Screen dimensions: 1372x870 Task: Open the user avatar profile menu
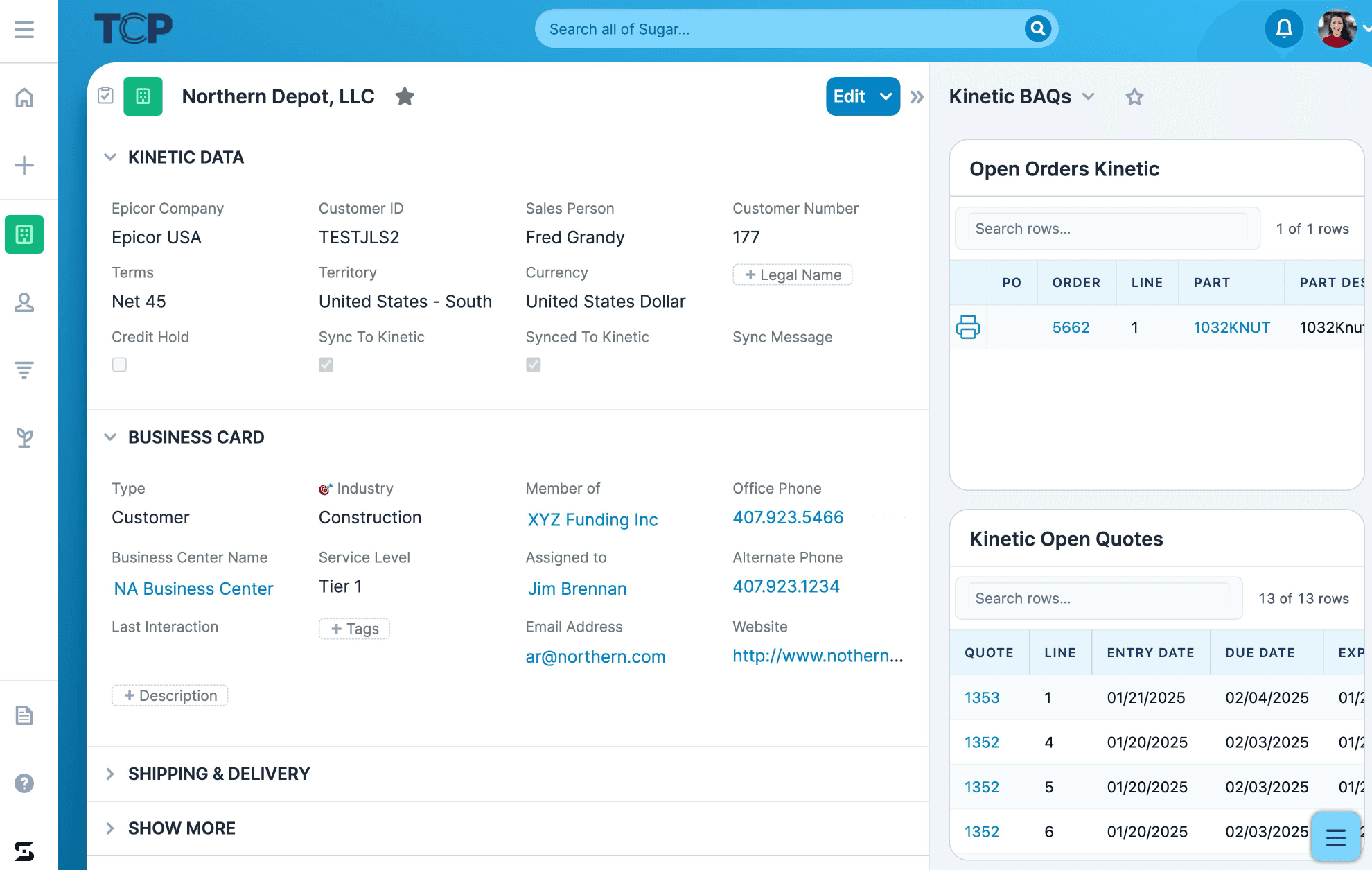tap(1337, 28)
